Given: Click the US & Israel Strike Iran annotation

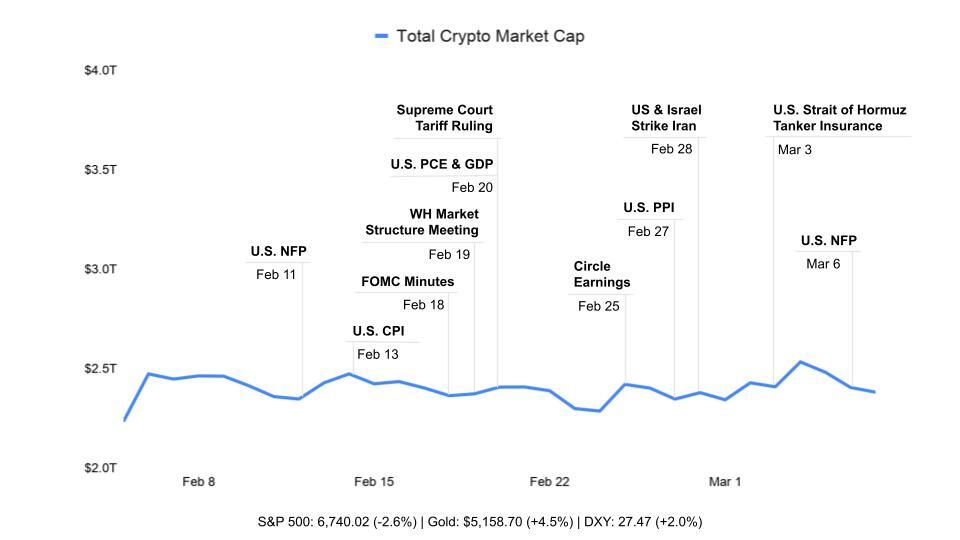Looking at the screenshot, I should click(x=665, y=118).
